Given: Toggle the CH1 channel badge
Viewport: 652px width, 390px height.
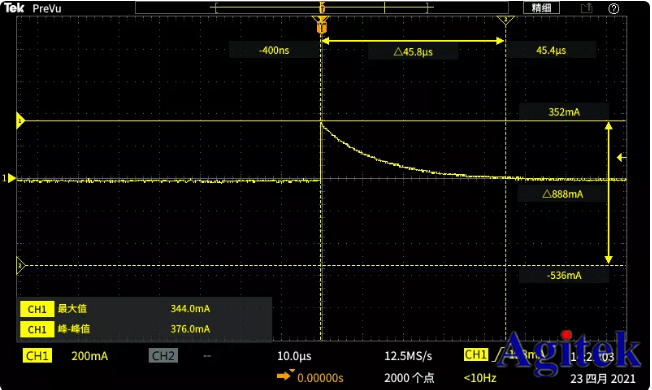Looking at the screenshot, I should [x=37, y=356].
